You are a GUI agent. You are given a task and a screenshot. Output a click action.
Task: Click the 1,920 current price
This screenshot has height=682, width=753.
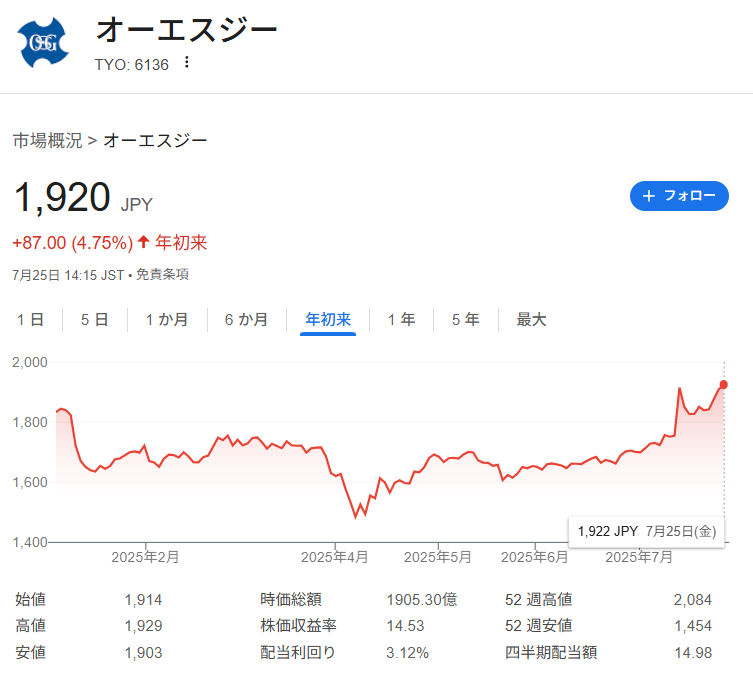click(x=62, y=197)
